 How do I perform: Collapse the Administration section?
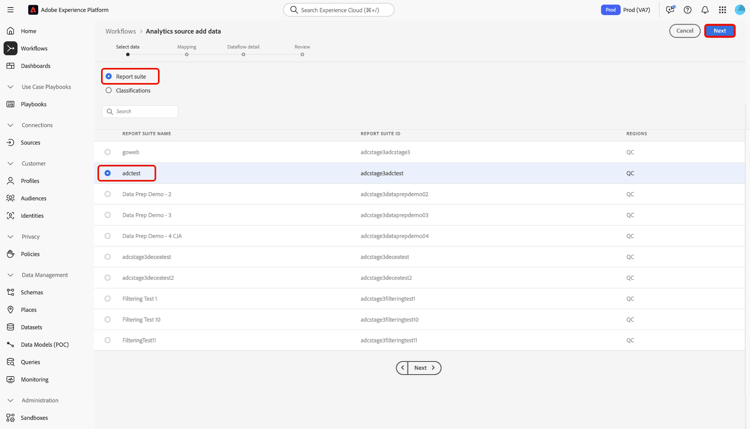pyautogui.click(x=11, y=400)
